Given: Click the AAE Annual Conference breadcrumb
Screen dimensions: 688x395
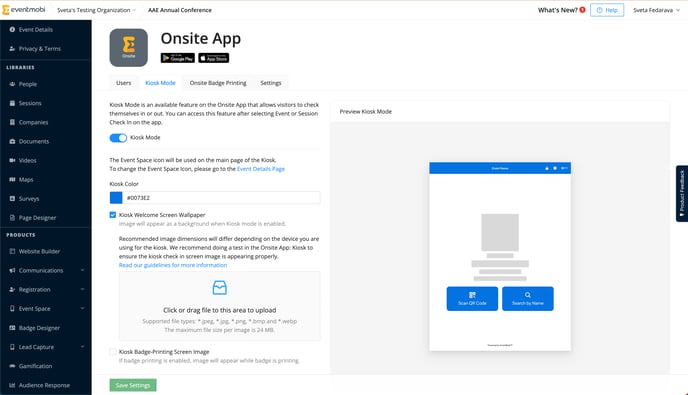Looking at the screenshot, I should (x=180, y=10).
